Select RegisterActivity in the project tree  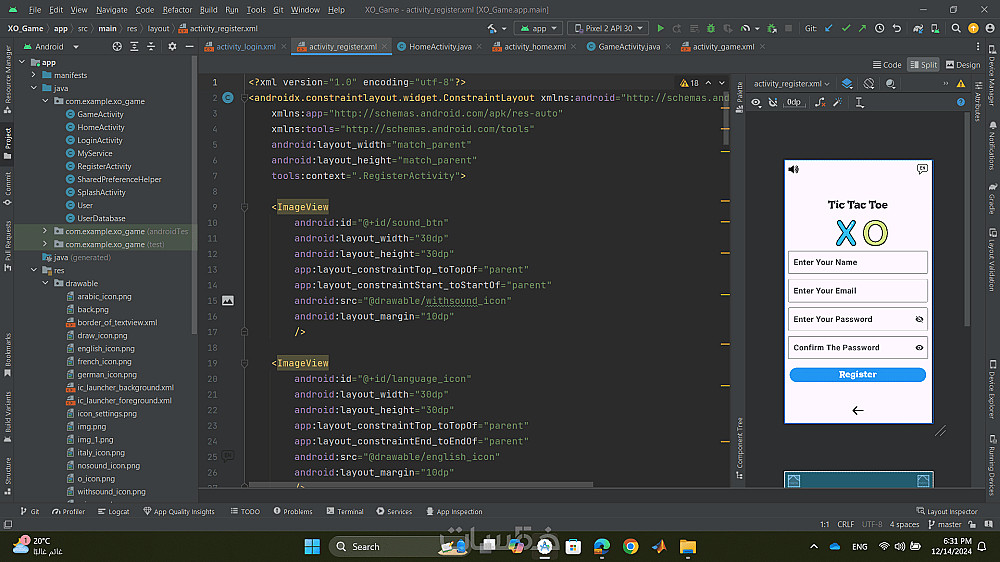(x=104, y=166)
